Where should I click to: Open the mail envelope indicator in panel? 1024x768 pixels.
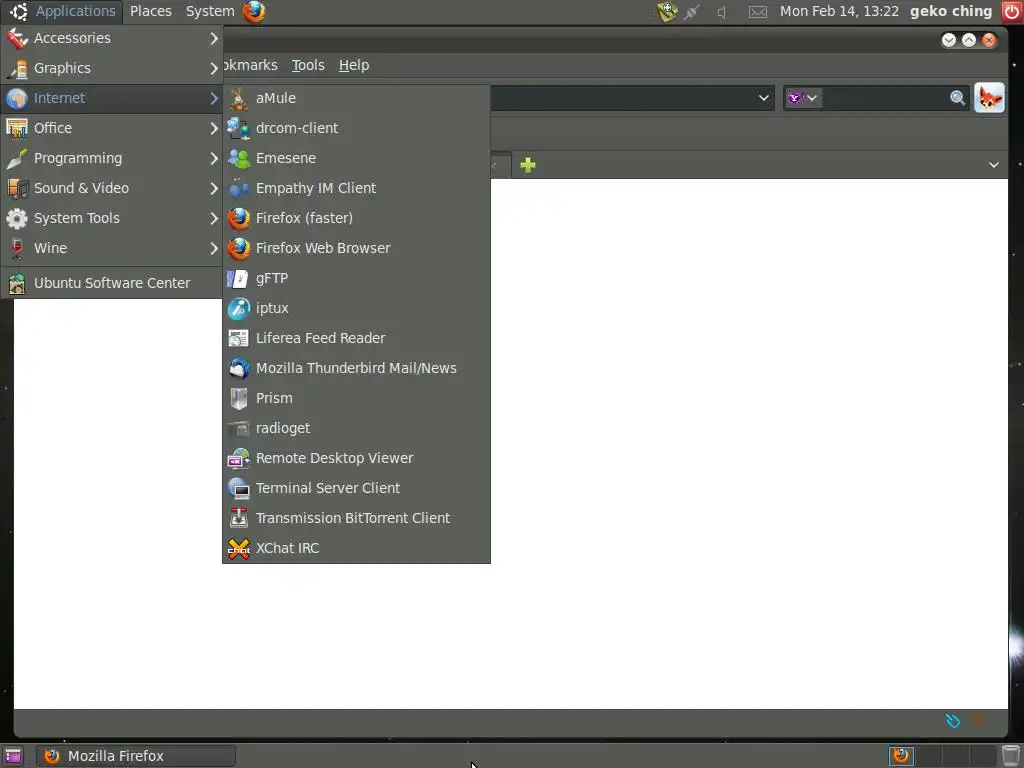pyautogui.click(x=758, y=12)
